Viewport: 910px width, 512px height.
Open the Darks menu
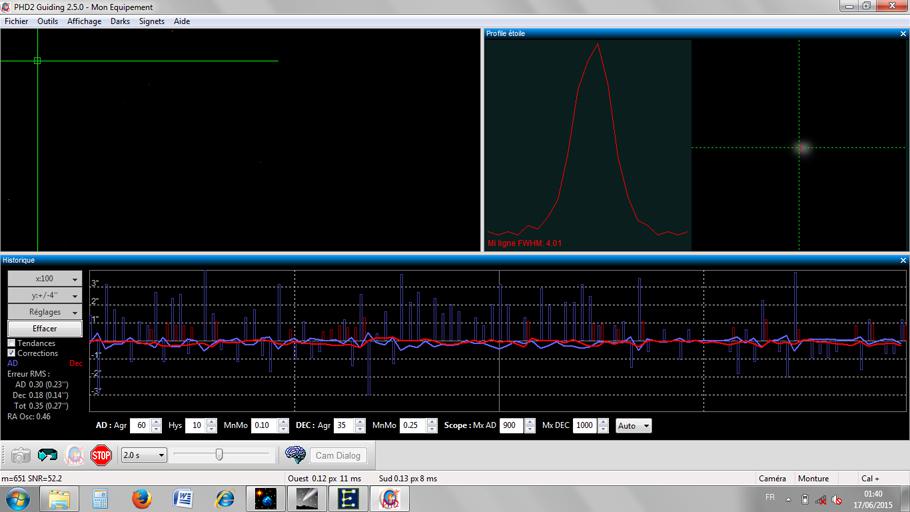(120, 21)
